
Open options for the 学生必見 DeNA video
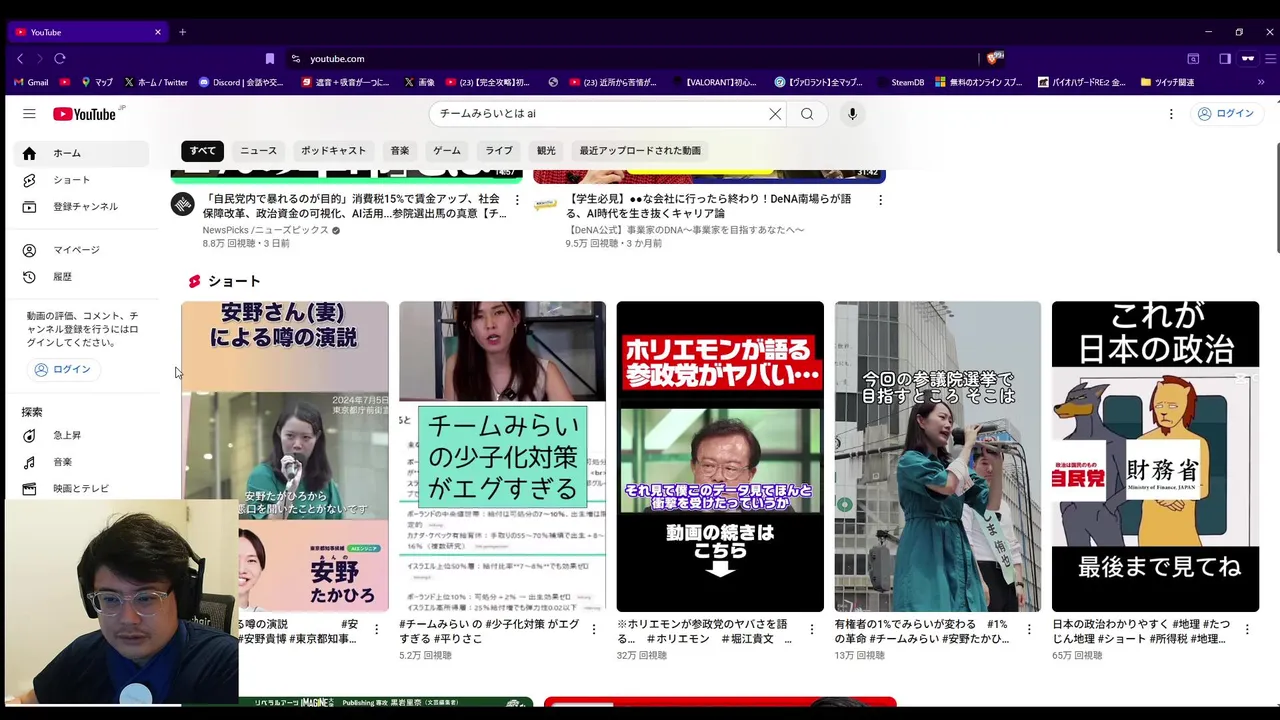point(880,200)
